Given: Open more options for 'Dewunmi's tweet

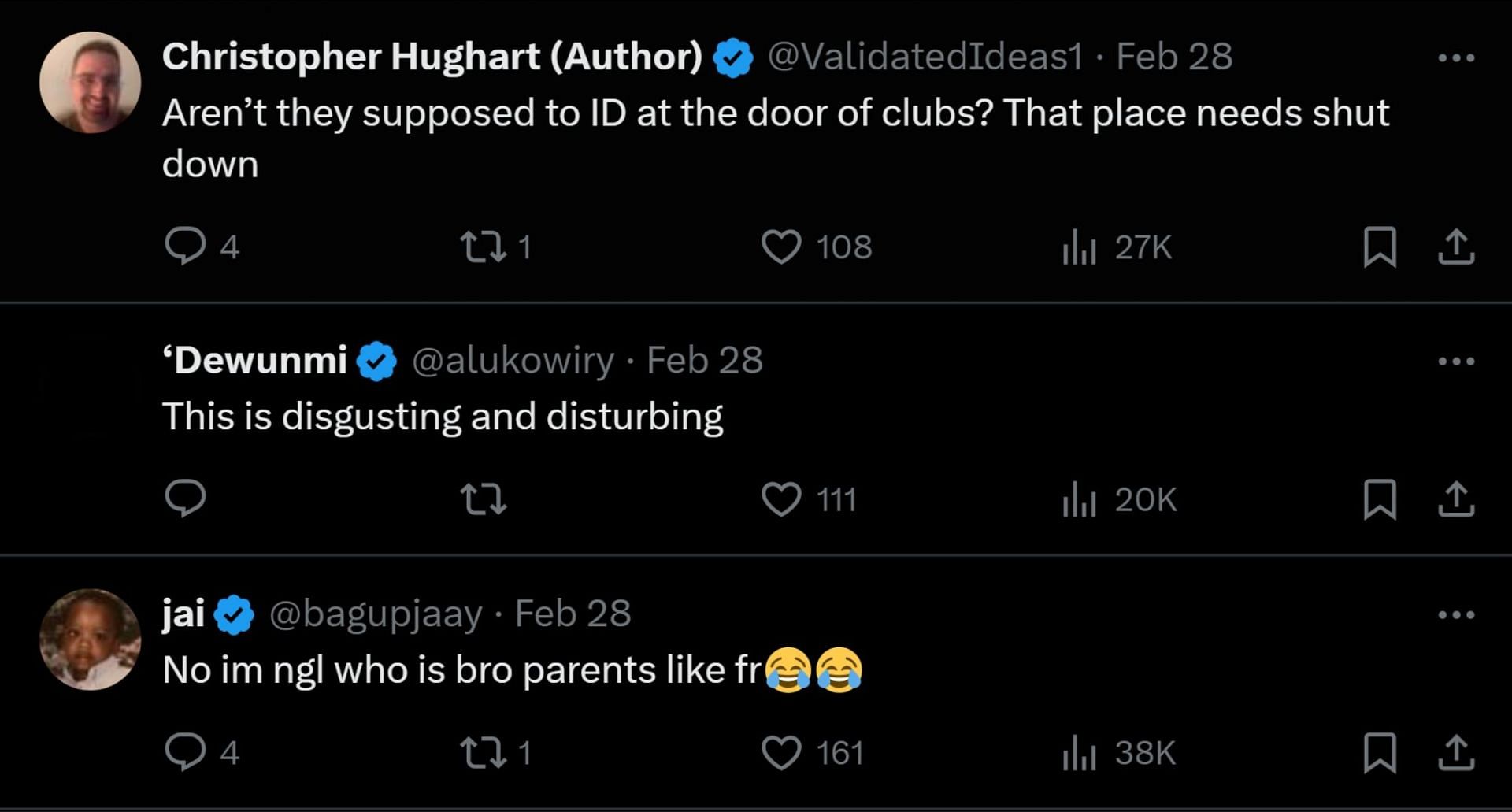Looking at the screenshot, I should (1456, 362).
